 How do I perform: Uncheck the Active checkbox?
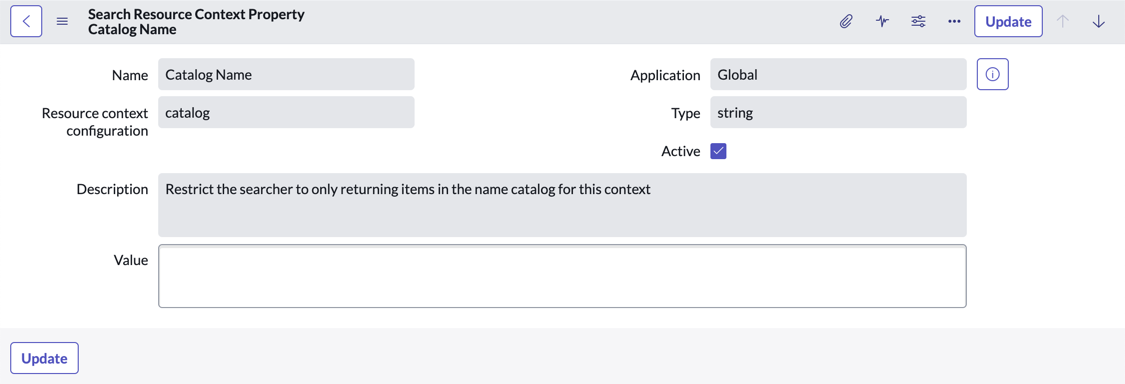(718, 151)
